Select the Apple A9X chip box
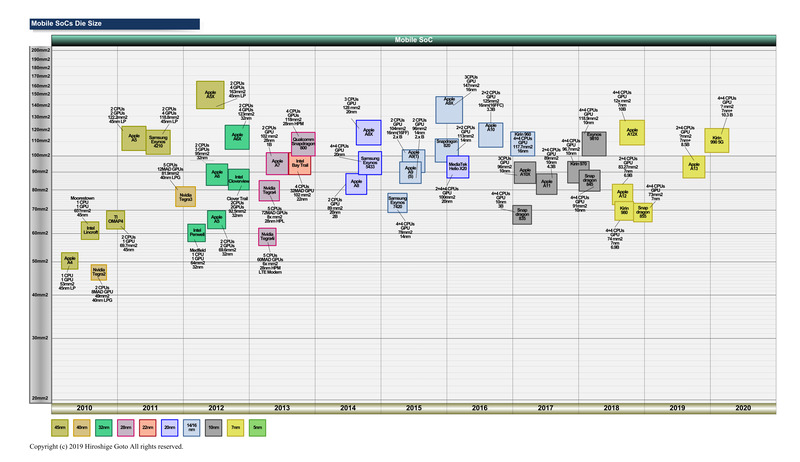The width and height of the screenshot is (800, 462). pyautogui.click(x=449, y=110)
